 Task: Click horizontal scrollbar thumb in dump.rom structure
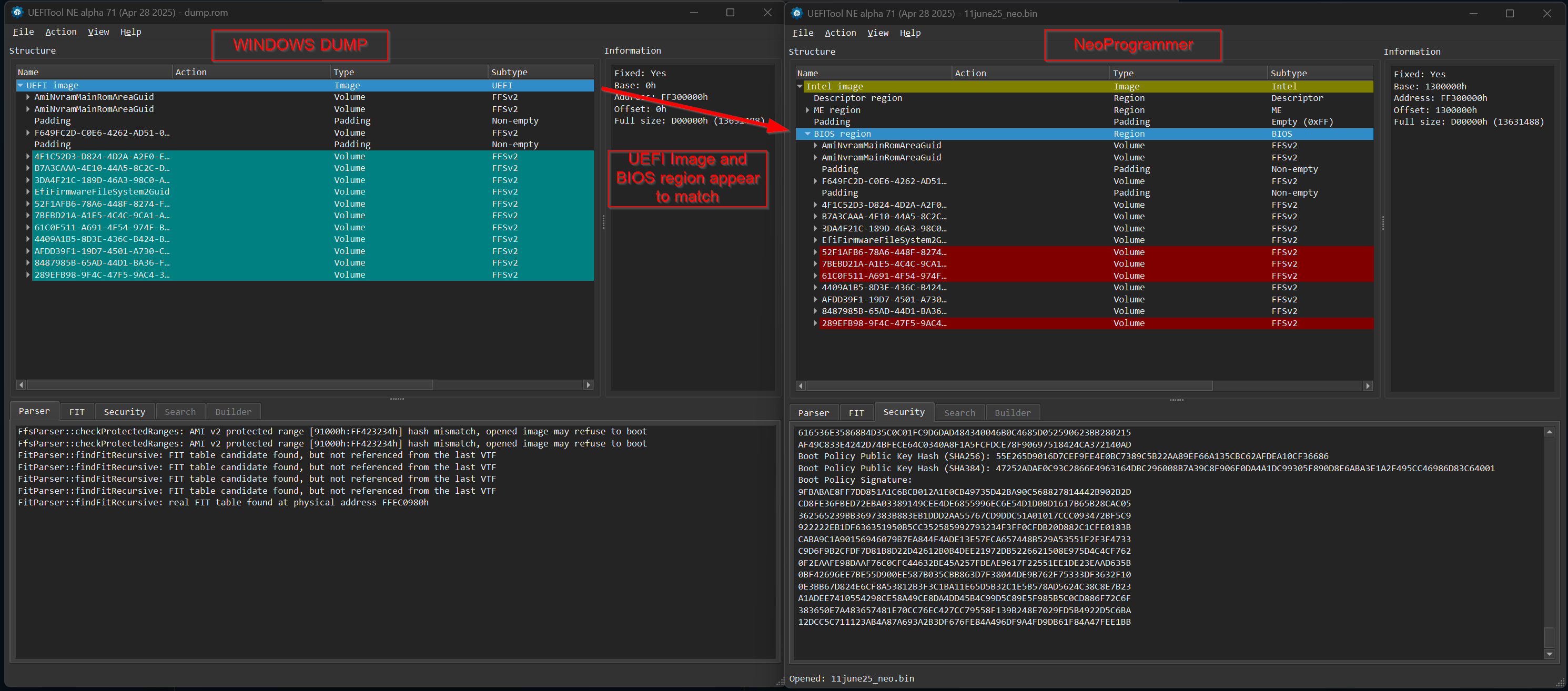[229, 385]
